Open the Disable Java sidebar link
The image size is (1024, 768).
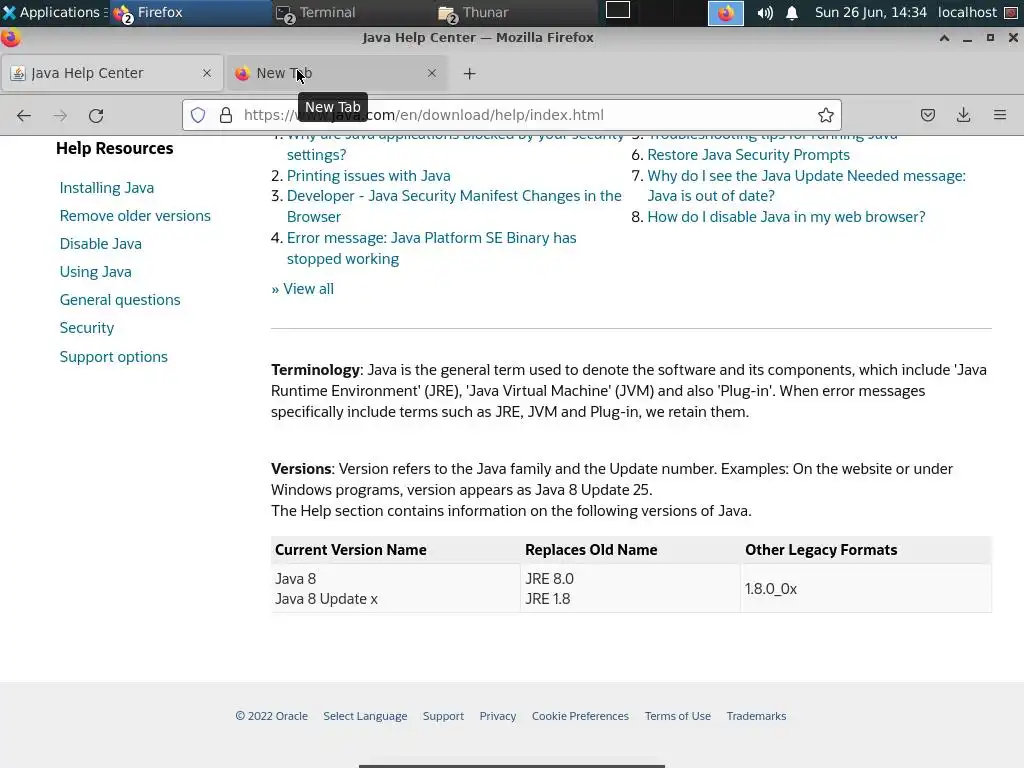tap(101, 244)
